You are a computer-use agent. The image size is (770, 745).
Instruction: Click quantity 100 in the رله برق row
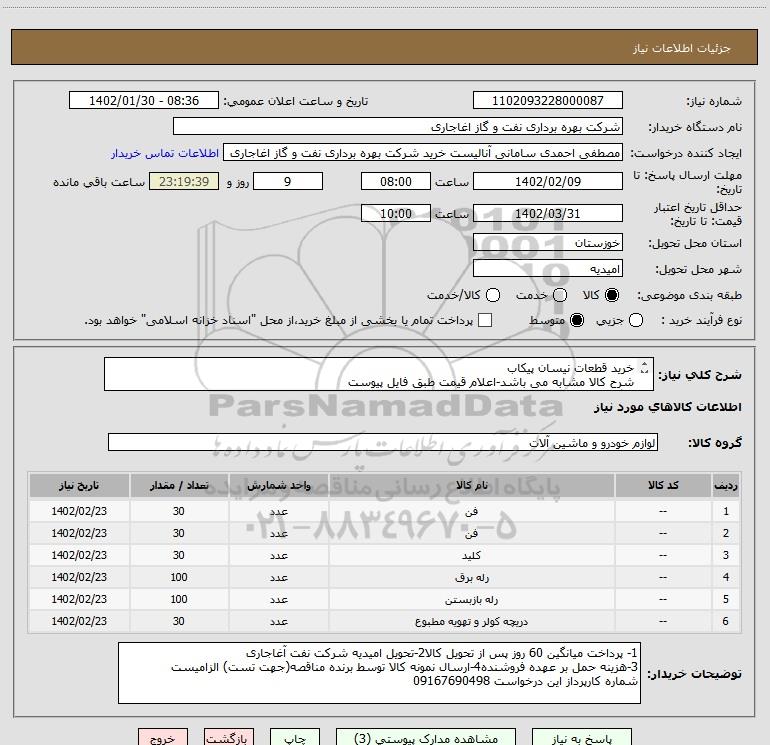[179, 577]
